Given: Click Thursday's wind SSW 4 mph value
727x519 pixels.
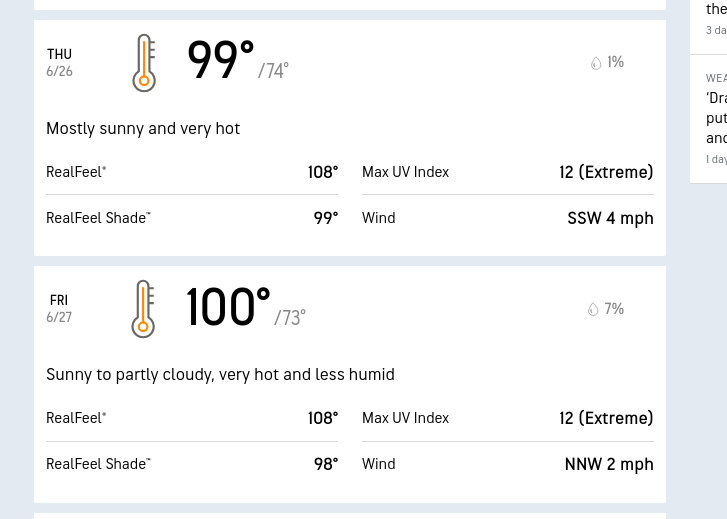Looking at the screenshot, I should pos(610,218).
